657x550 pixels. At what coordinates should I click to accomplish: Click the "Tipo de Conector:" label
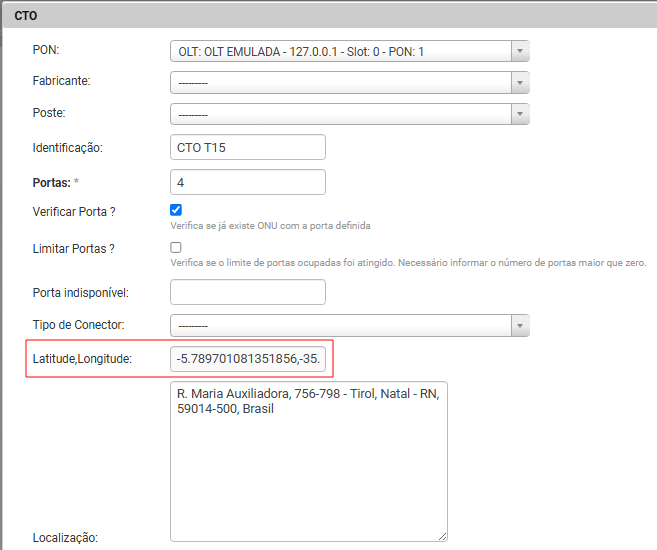(x=78, y=325)
